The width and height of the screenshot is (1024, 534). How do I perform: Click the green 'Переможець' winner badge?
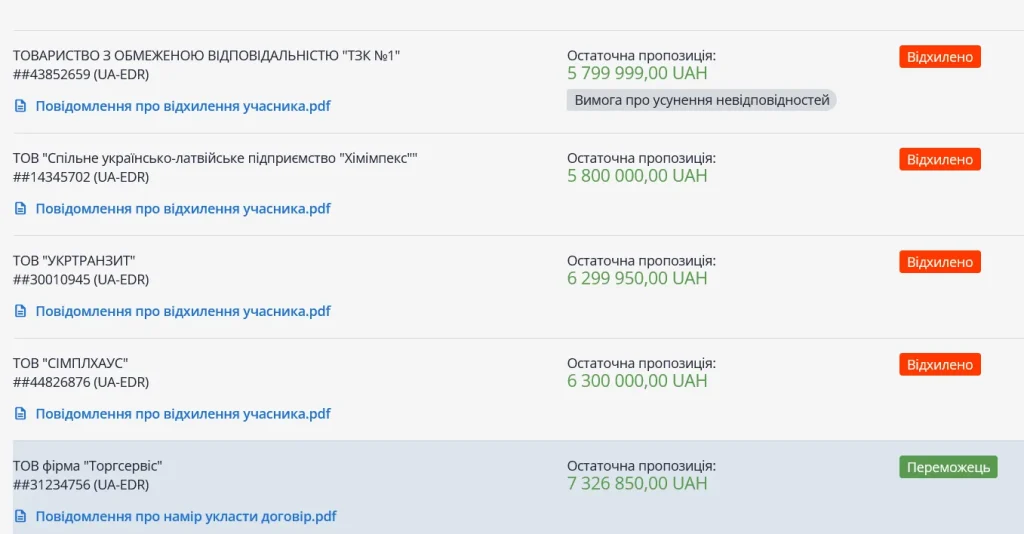pyautogui.click(x=947, y=467)
